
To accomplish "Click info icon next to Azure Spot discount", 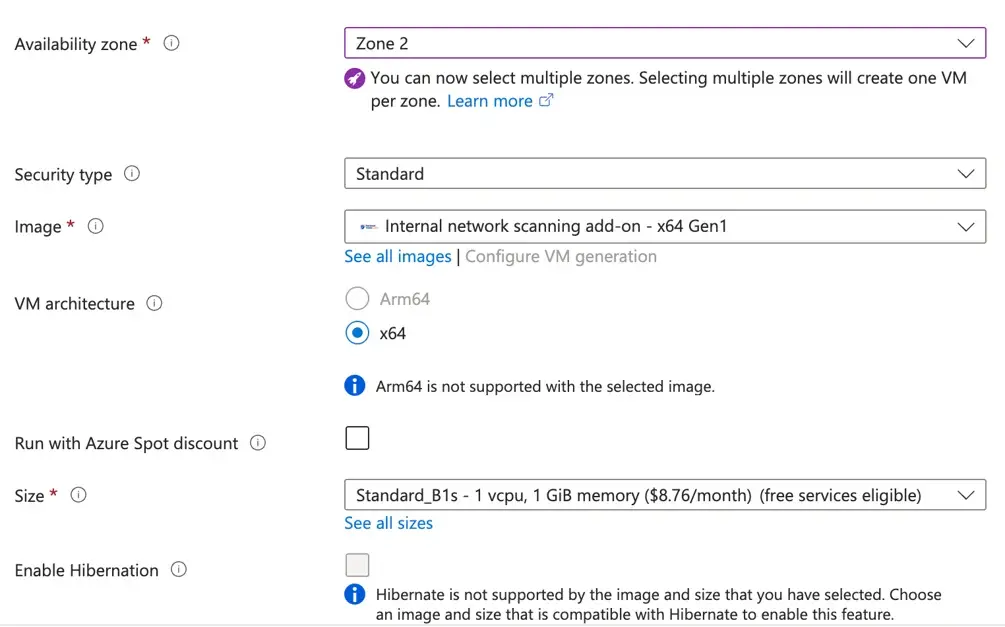I will pos(258,443).
